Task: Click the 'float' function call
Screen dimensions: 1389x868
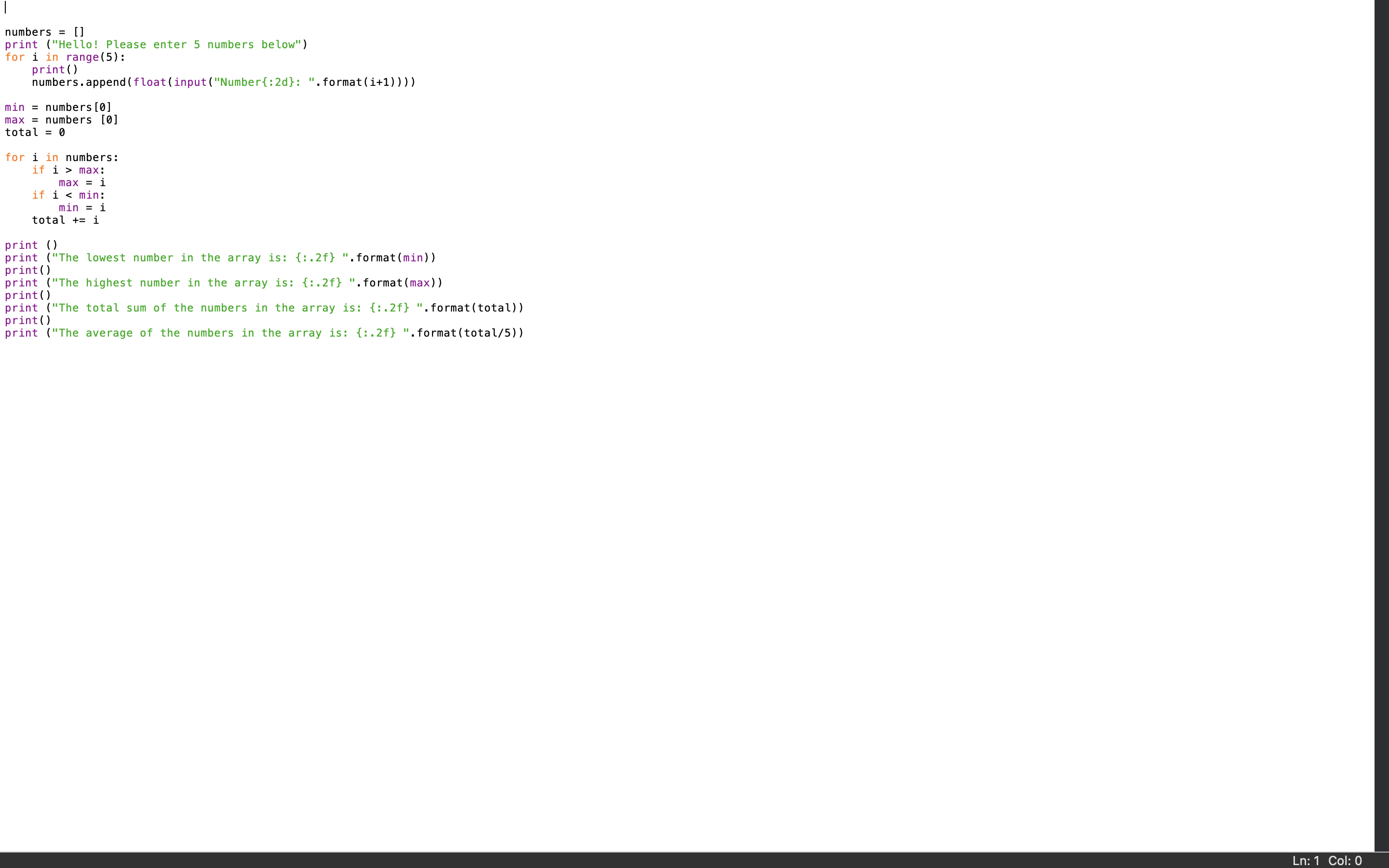Action: coord(149,82)
